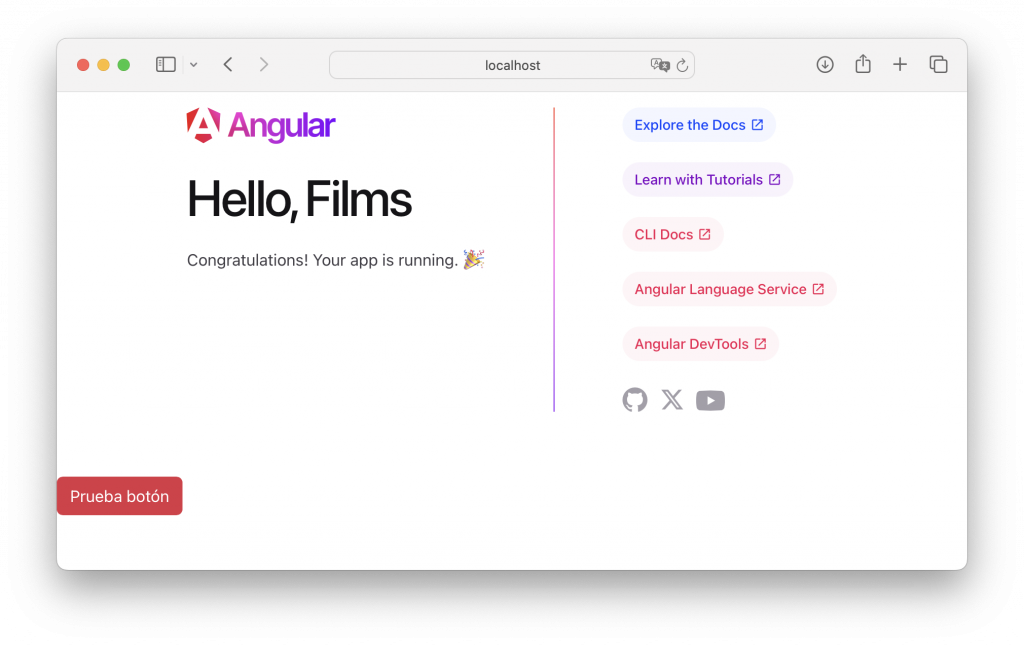
Task: Show Safari downloads
Action: 825,65
